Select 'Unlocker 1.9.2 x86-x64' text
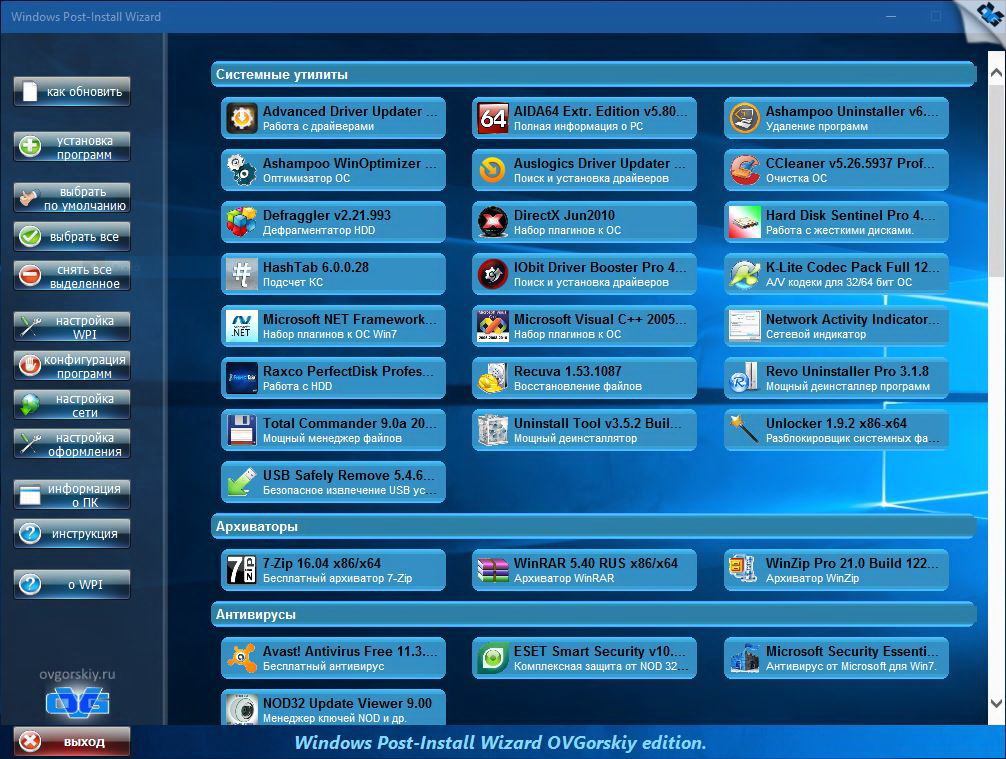Screen dimensions: 1006x759 [x=836, y=423]
